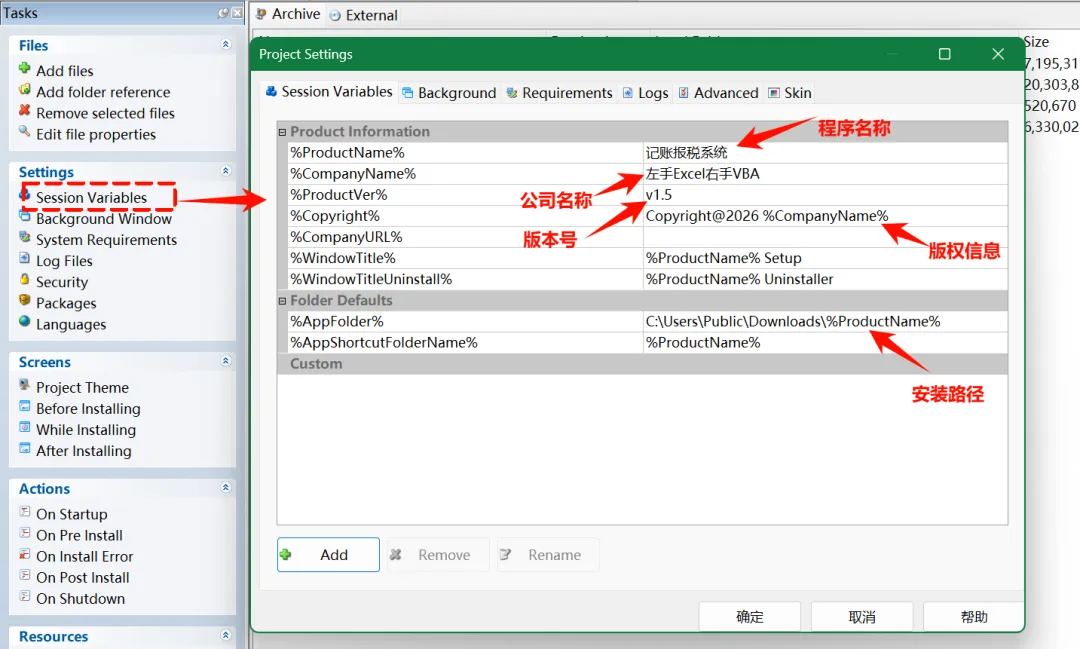Open the Skin tab
The image size is (1080, 649).
click(x=790, y=92)
